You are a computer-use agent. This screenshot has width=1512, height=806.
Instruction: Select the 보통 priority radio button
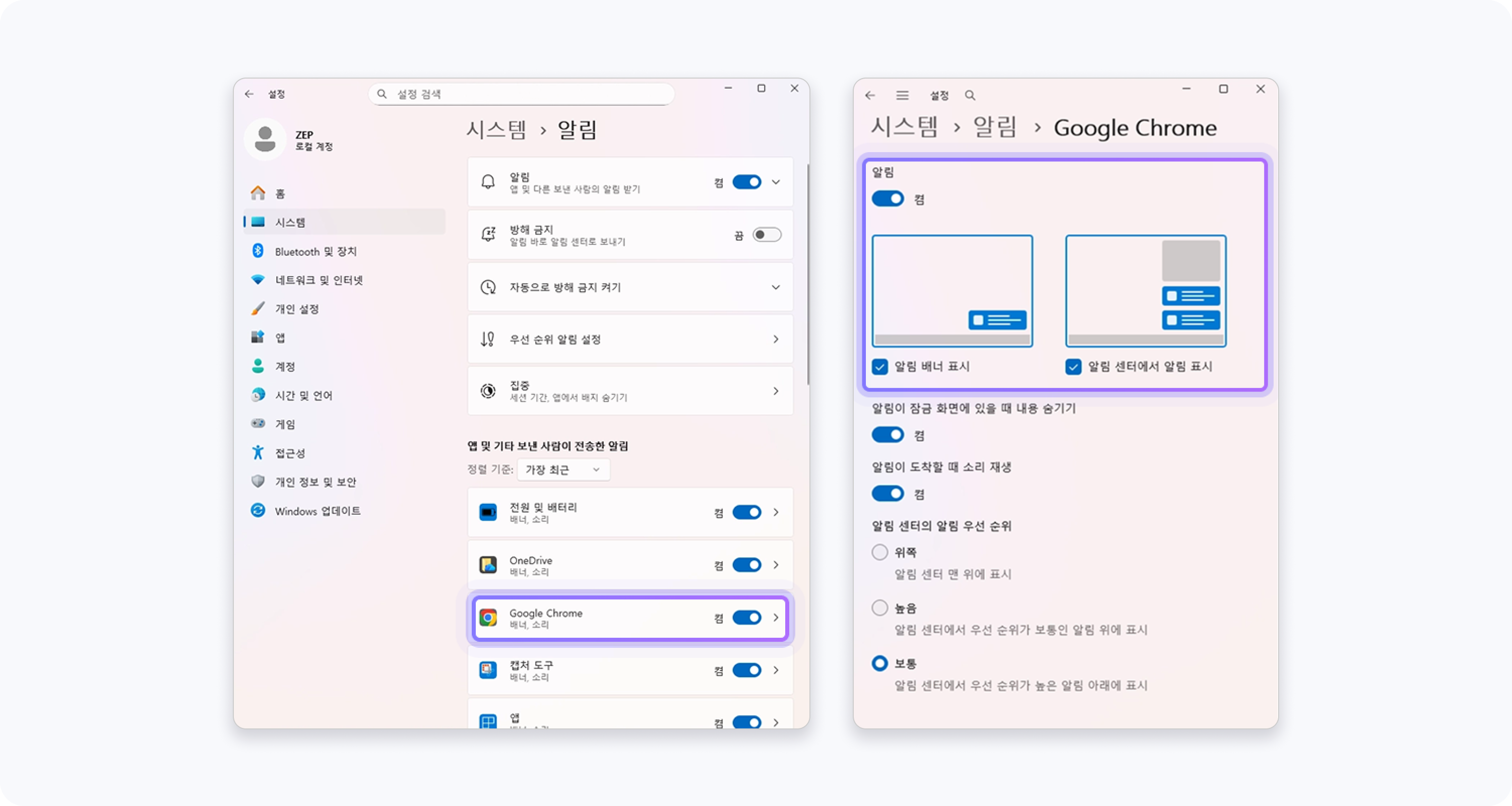pyautogui.click(x=879, y=663)
